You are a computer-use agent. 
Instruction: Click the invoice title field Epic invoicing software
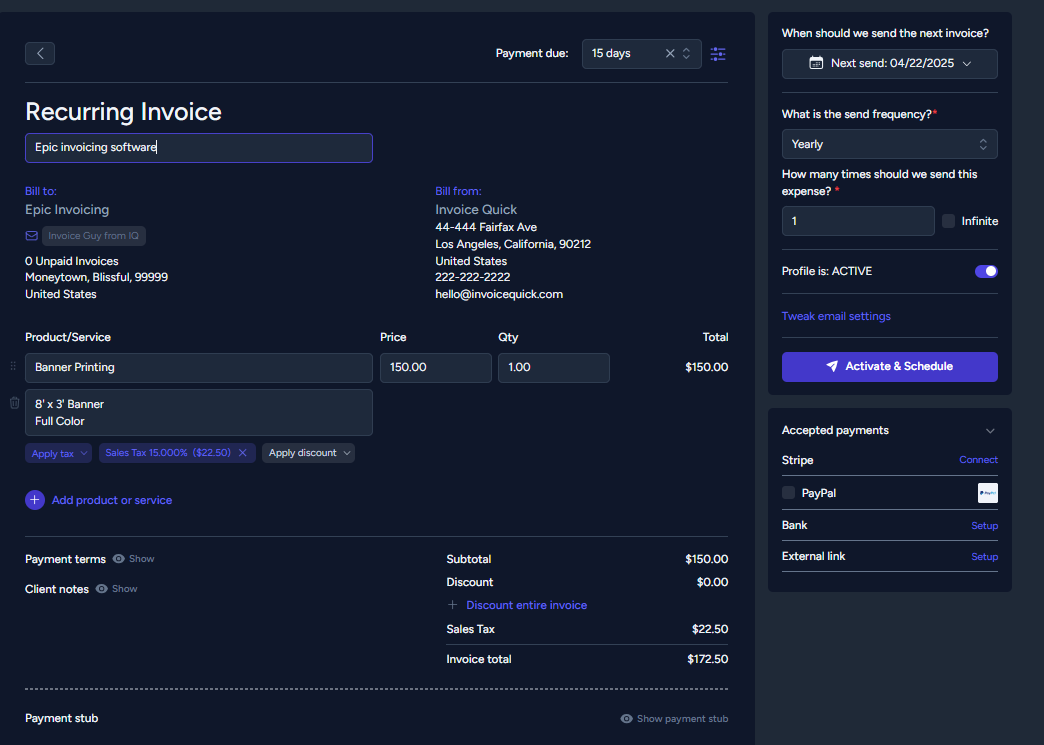click(x=198, y=148)
